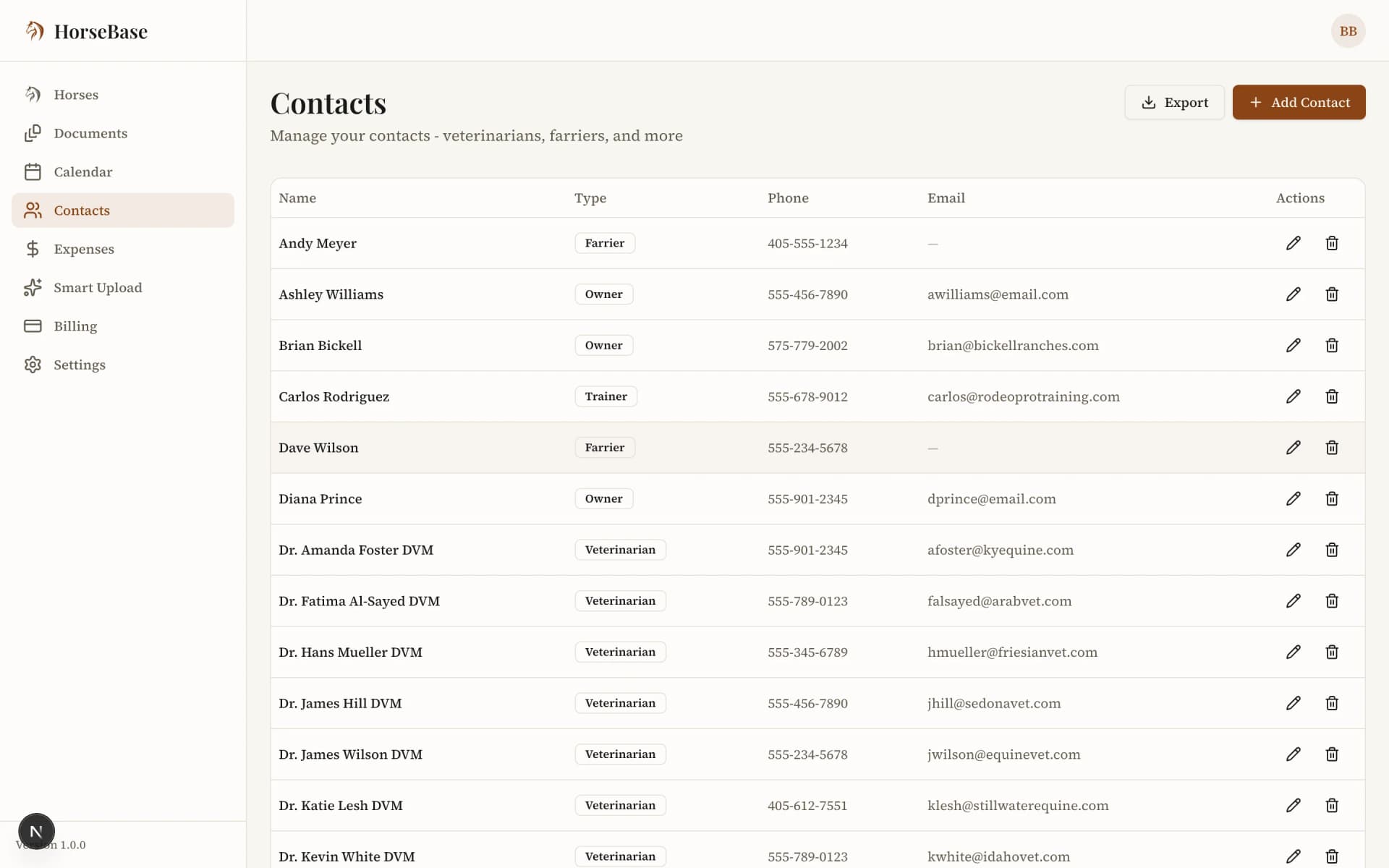This screenshot has width=1389, height=868.
Task: Click trash icon for Carlos Rodriguez
Action: (1331, 396)
